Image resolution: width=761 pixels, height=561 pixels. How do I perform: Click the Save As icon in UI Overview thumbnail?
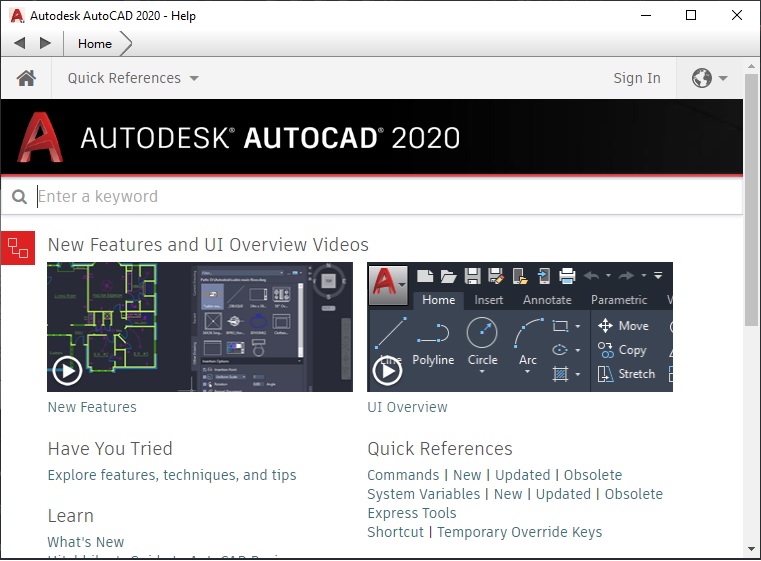click(x=496, y=276)
